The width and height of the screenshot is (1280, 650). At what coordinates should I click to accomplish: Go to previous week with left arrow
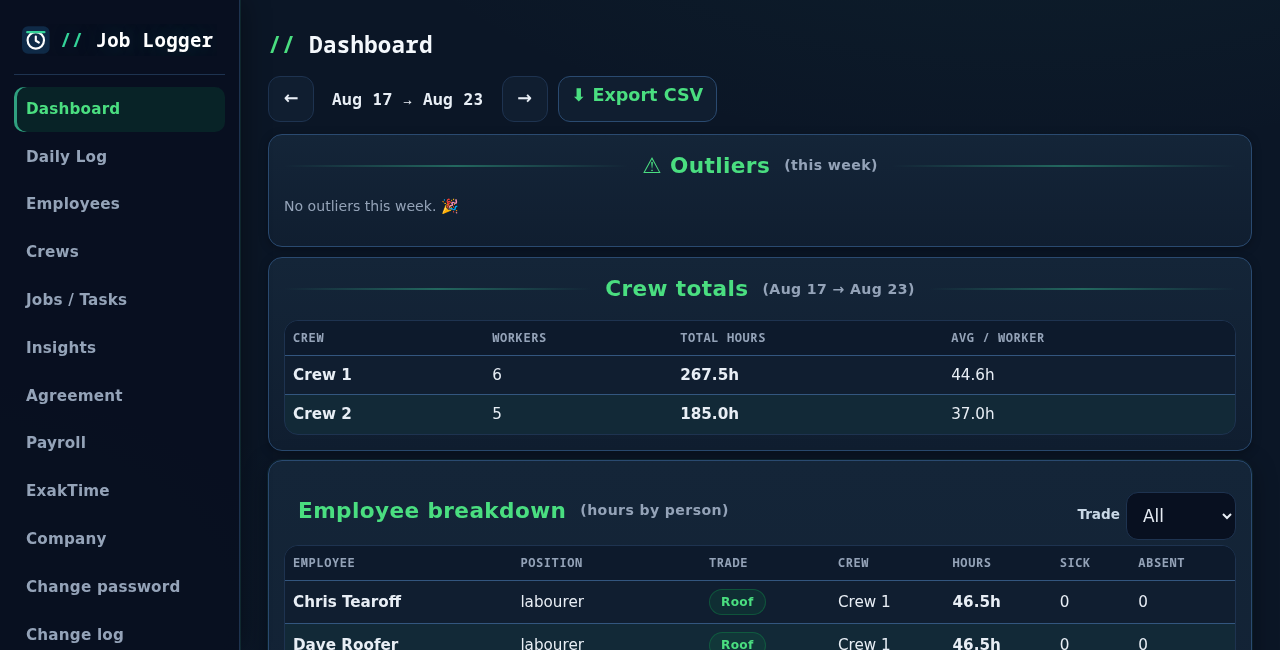[x=291, y=99]
